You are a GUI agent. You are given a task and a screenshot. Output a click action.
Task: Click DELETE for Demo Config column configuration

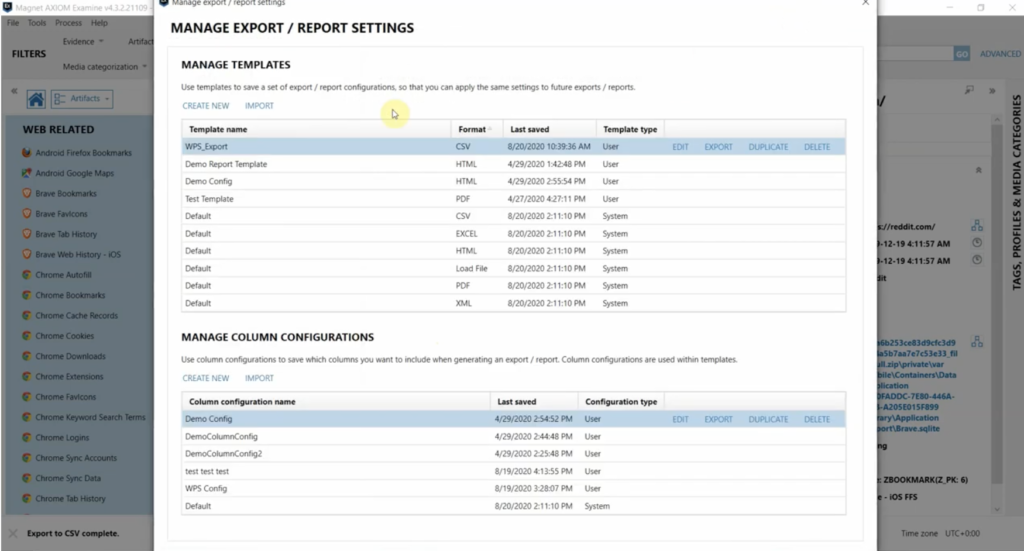(x=817, y=419)
